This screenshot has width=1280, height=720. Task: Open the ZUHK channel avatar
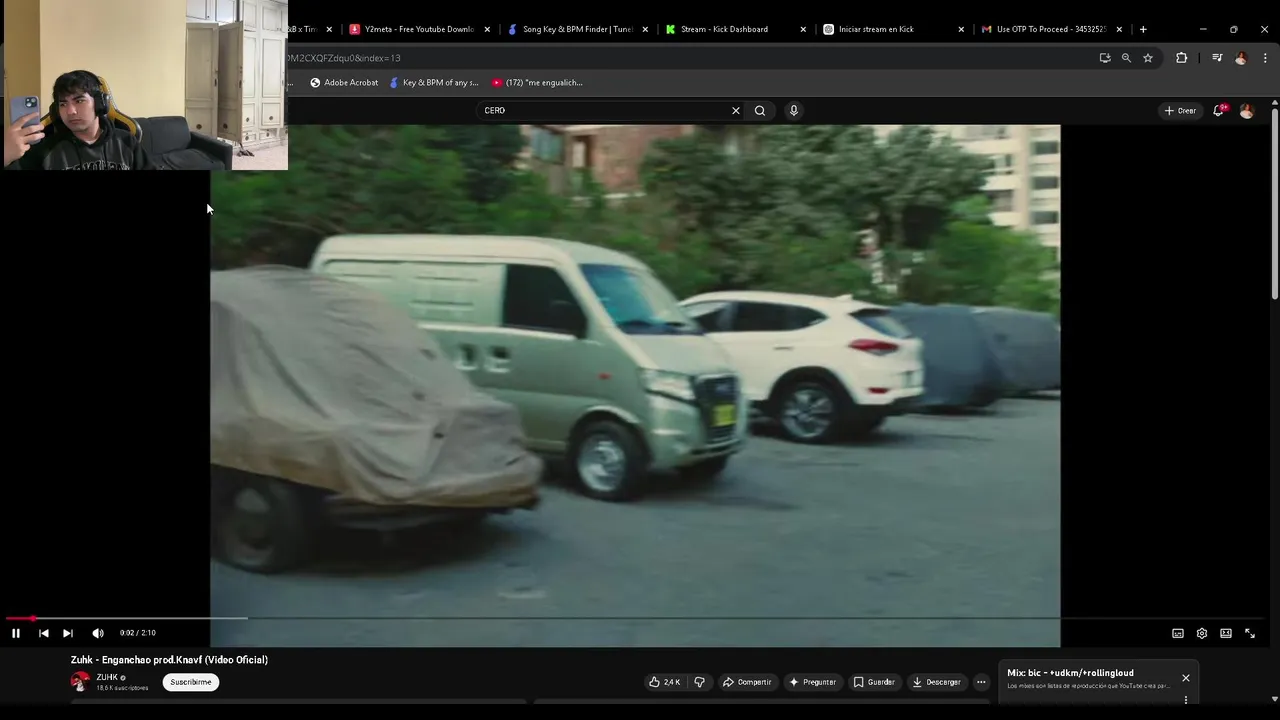point(80,682)
